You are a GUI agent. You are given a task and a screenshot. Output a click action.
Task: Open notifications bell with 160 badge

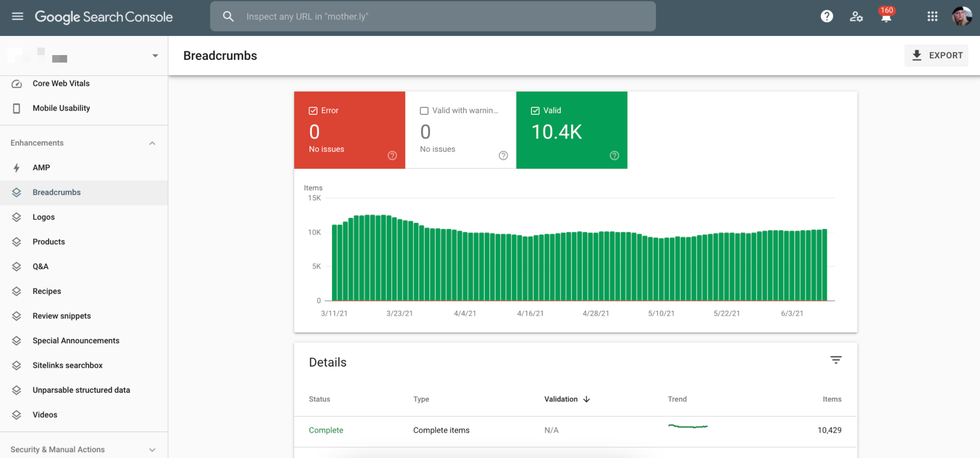click(886, 17)
